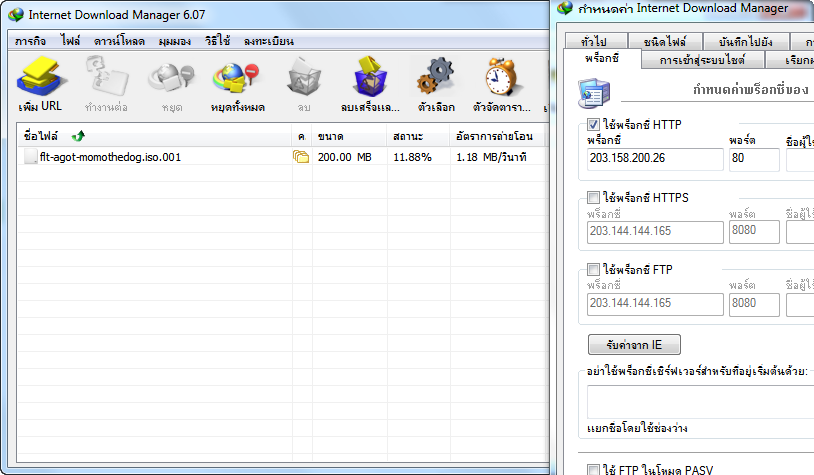Image resolution: width=814 pixels, height=475 pixels.
Task: Click the 200.00 MB size cell
Action: [345, 157]
